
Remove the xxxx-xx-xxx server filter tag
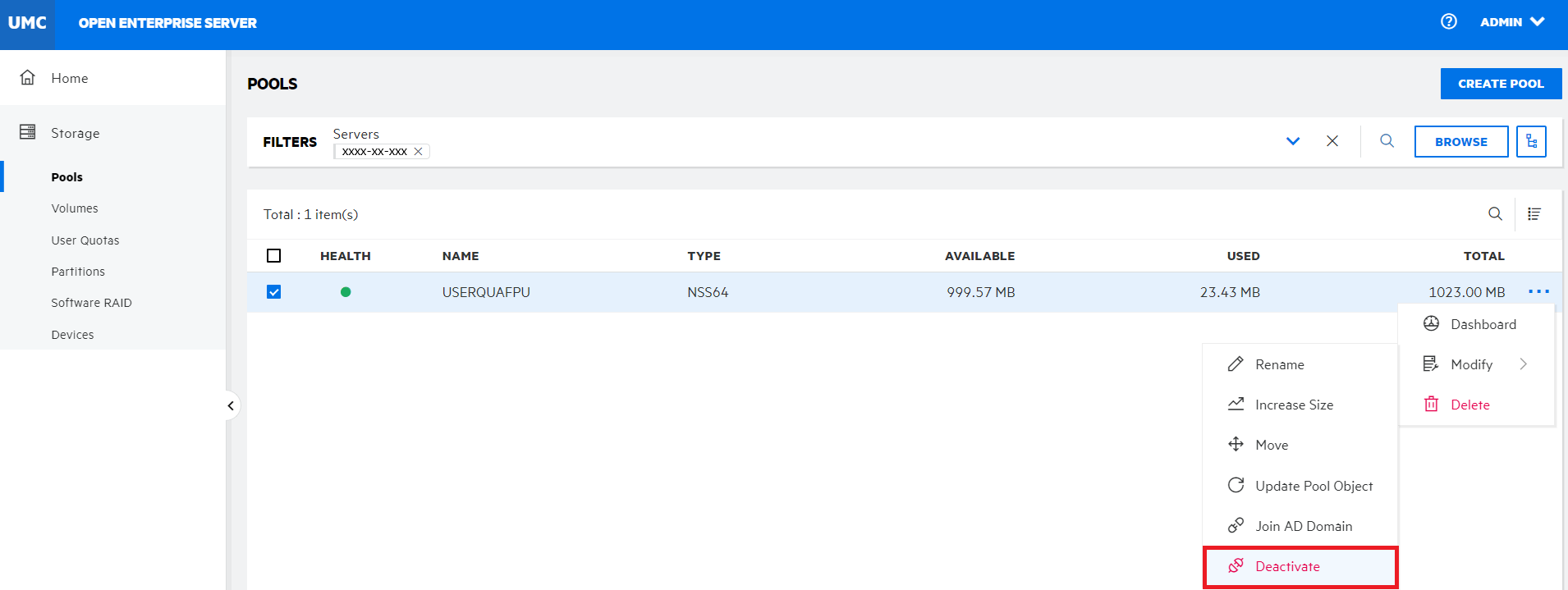click(x=418, y=152)
